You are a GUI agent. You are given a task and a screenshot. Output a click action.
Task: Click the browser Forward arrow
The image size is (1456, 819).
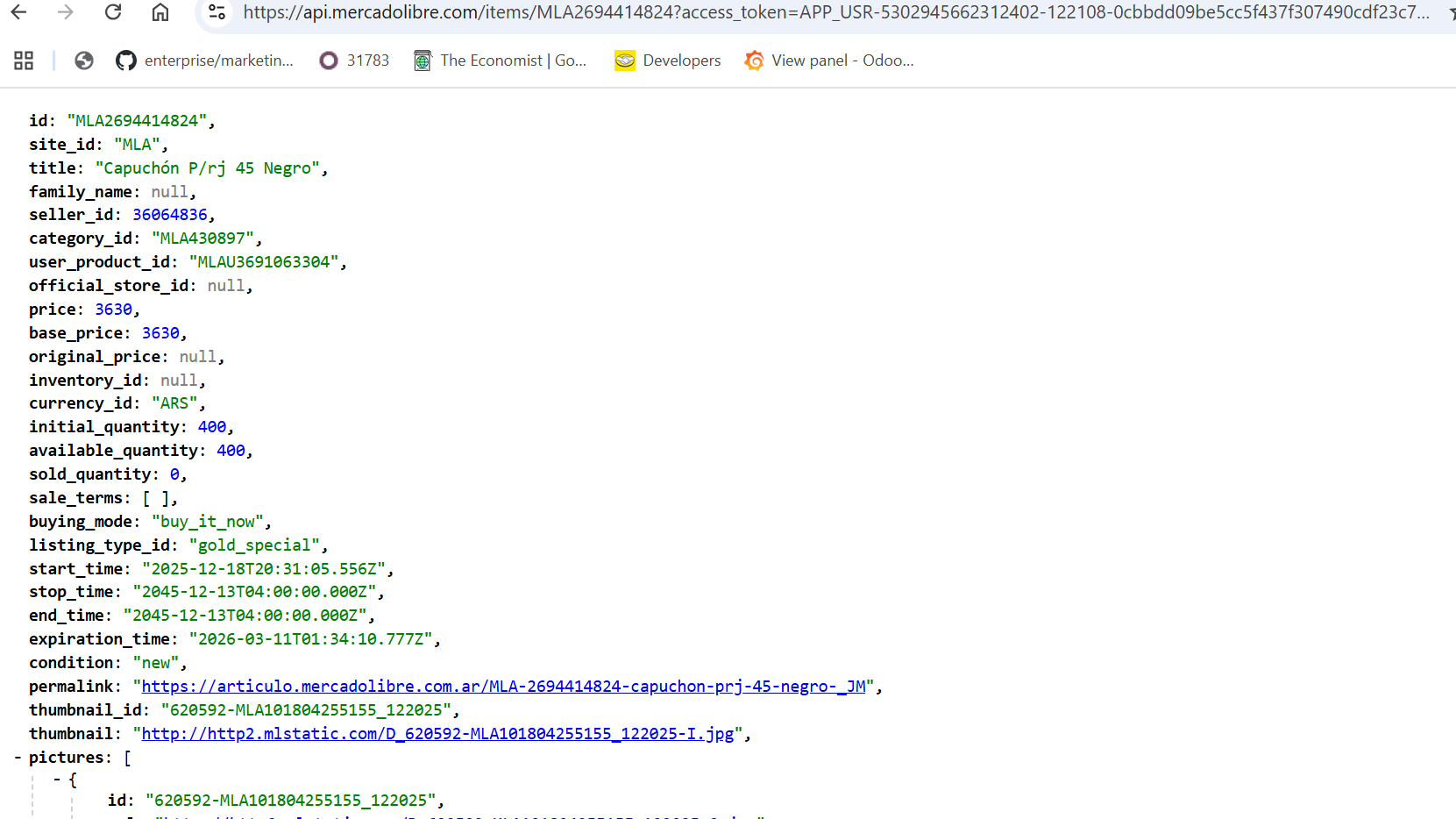[x=65, y=12]
